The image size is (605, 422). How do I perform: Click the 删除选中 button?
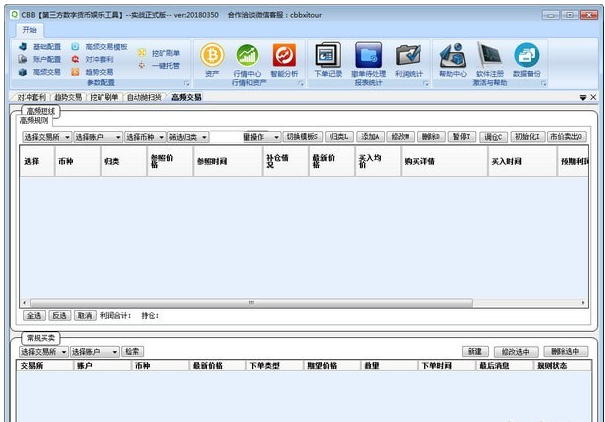565,351
